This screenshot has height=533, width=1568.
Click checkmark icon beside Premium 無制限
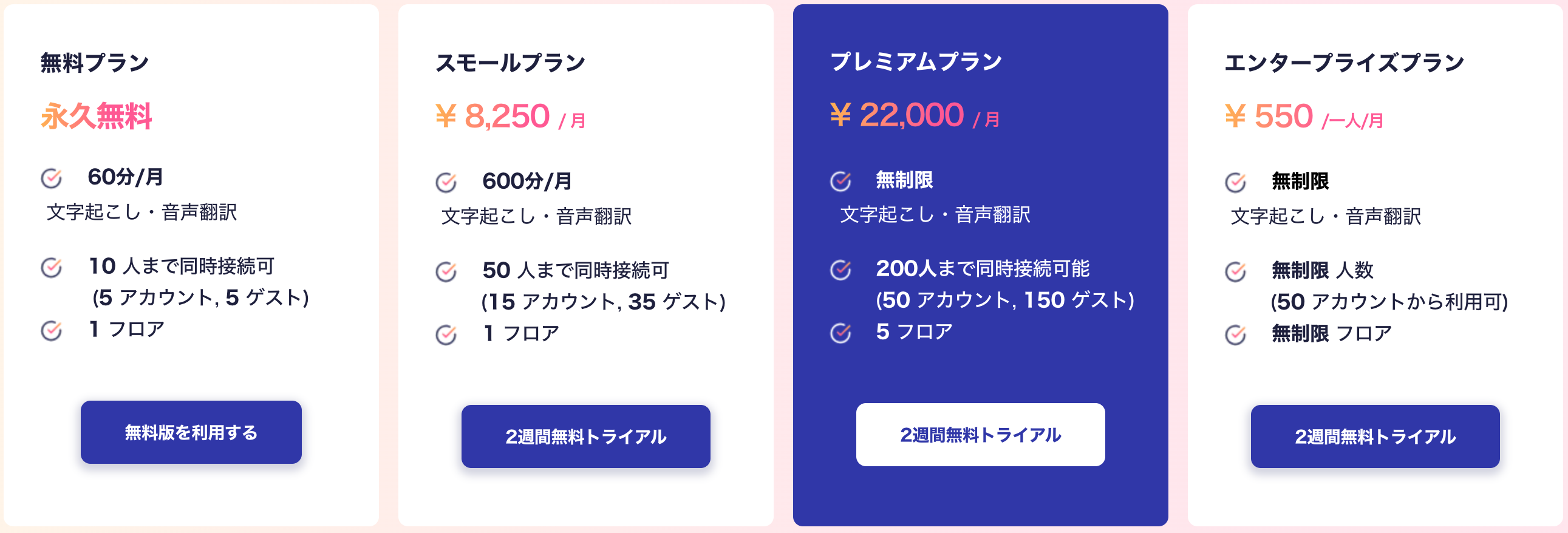click(x=840, y=181)
